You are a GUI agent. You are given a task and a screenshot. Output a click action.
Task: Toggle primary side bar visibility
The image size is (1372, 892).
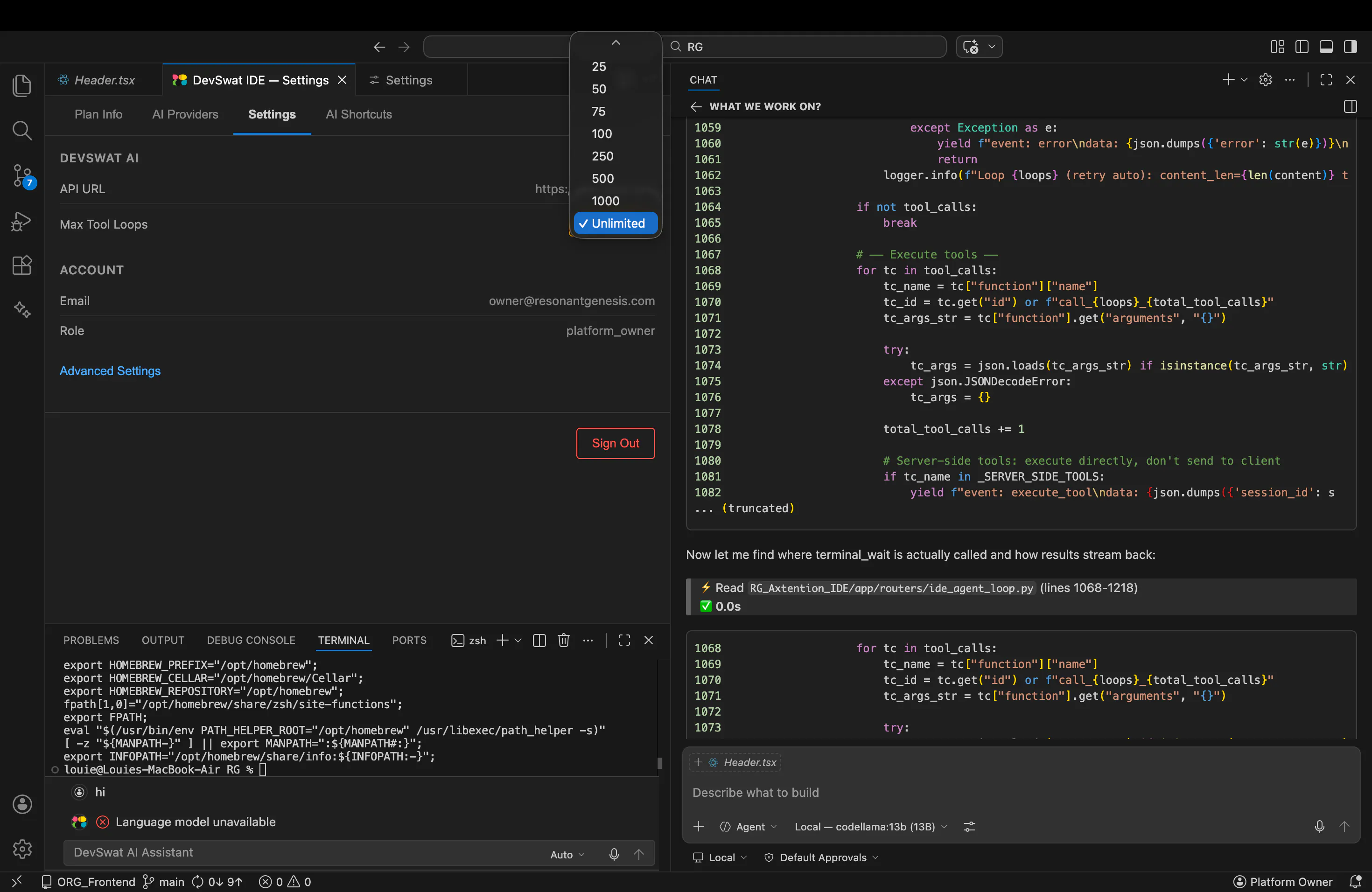tap(1302, 47)
